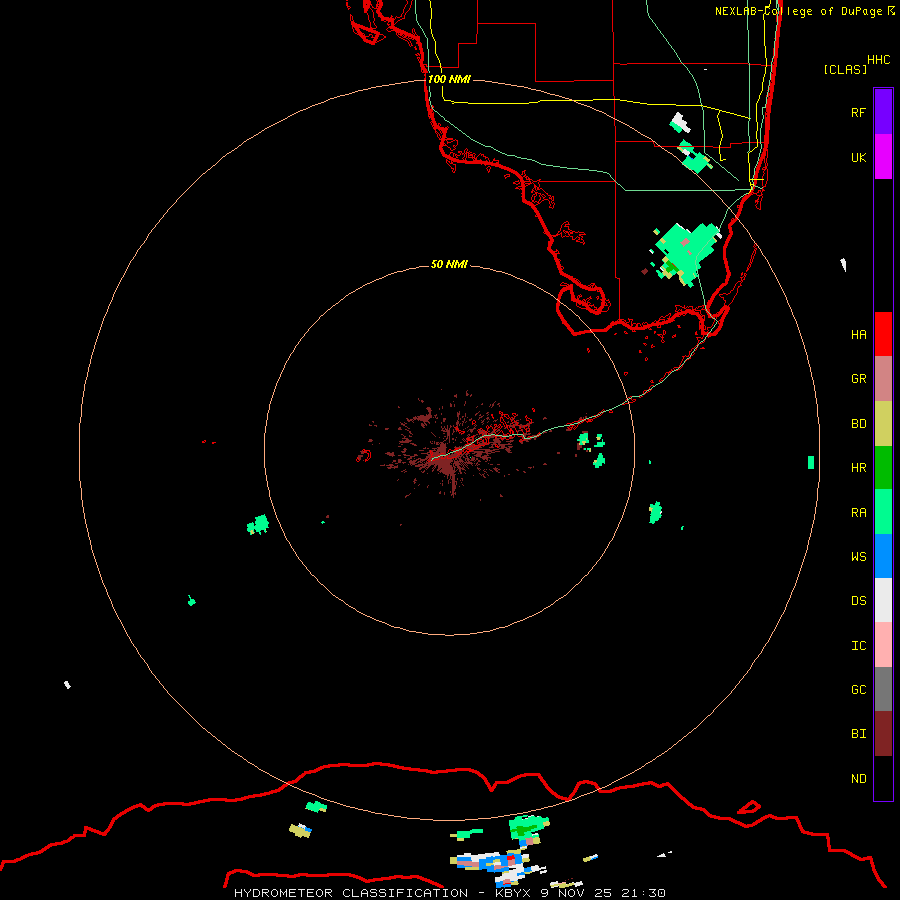The width and height of the screenshot is (900, 900).
Task: Click the "BI" legend label
Action: [858, 734]
